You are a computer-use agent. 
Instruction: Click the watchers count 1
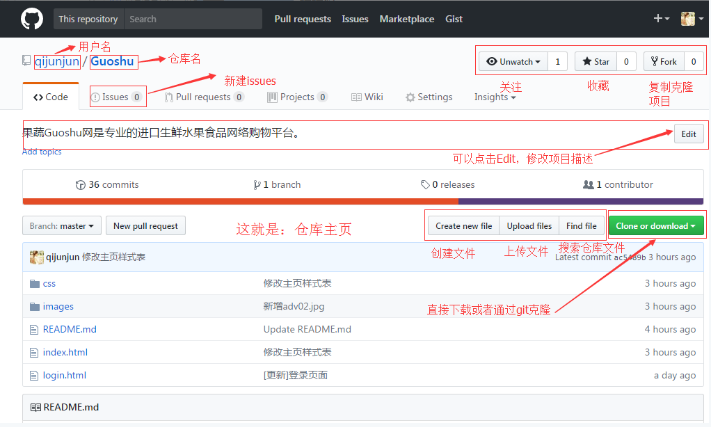(x=558, y=61)
